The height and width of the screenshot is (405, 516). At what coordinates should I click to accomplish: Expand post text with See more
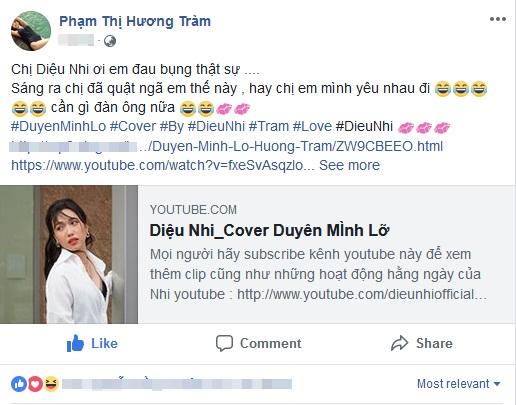[349, 165]
